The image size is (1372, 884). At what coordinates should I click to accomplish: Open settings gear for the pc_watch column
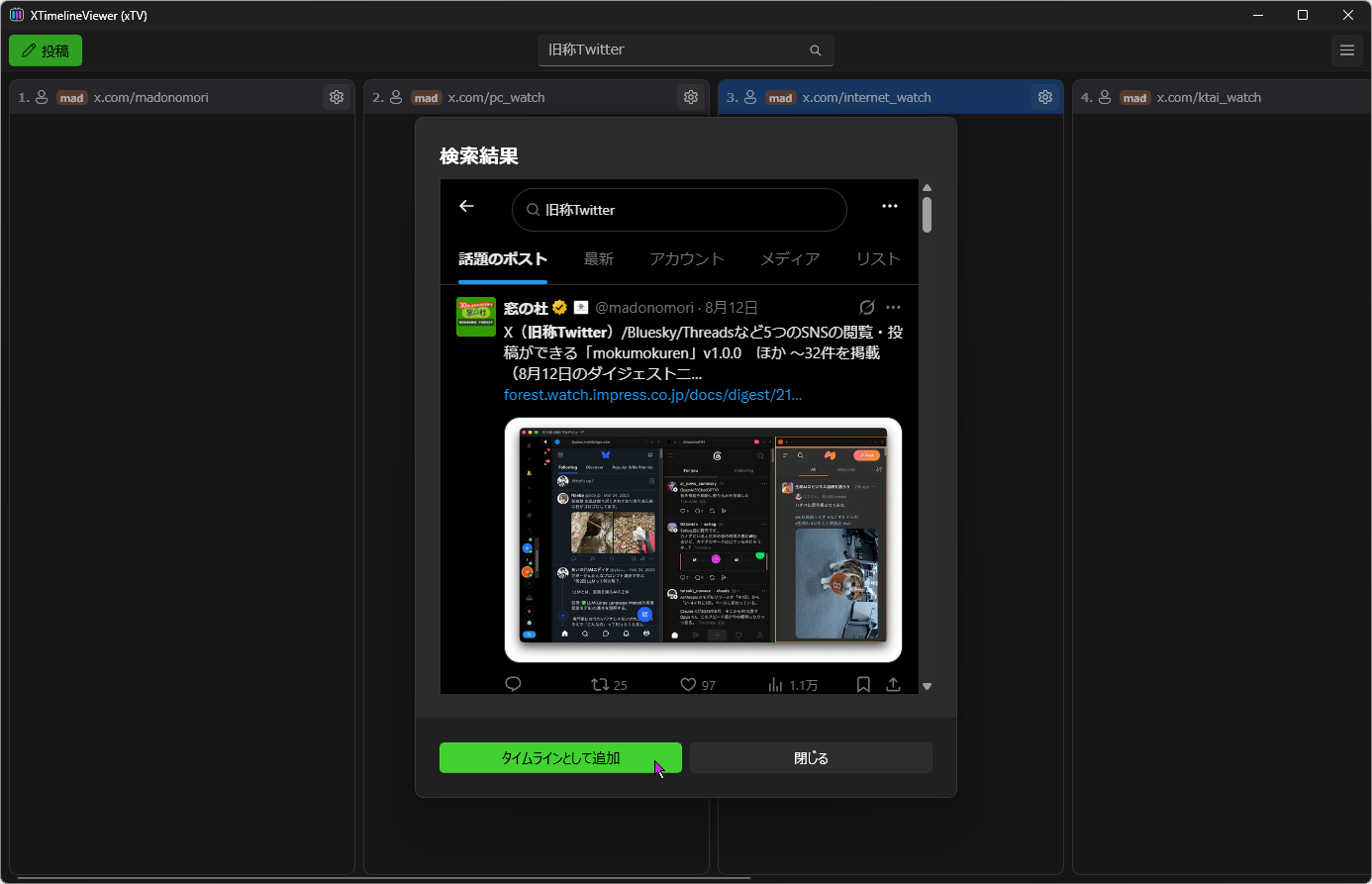(691, 97)
